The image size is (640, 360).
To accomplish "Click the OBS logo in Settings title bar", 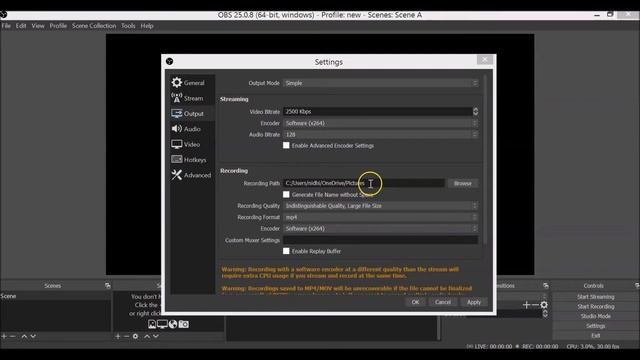I will coord(170,62).
